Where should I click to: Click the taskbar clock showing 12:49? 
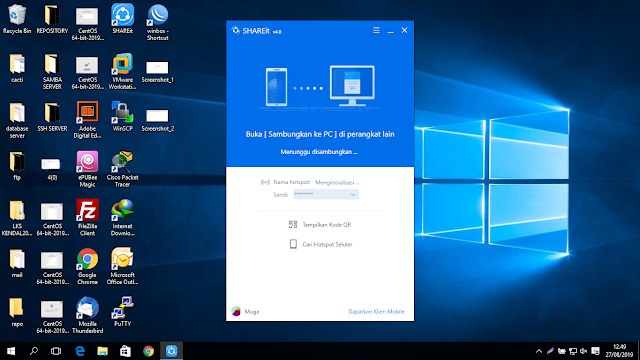tap(619, 351)
